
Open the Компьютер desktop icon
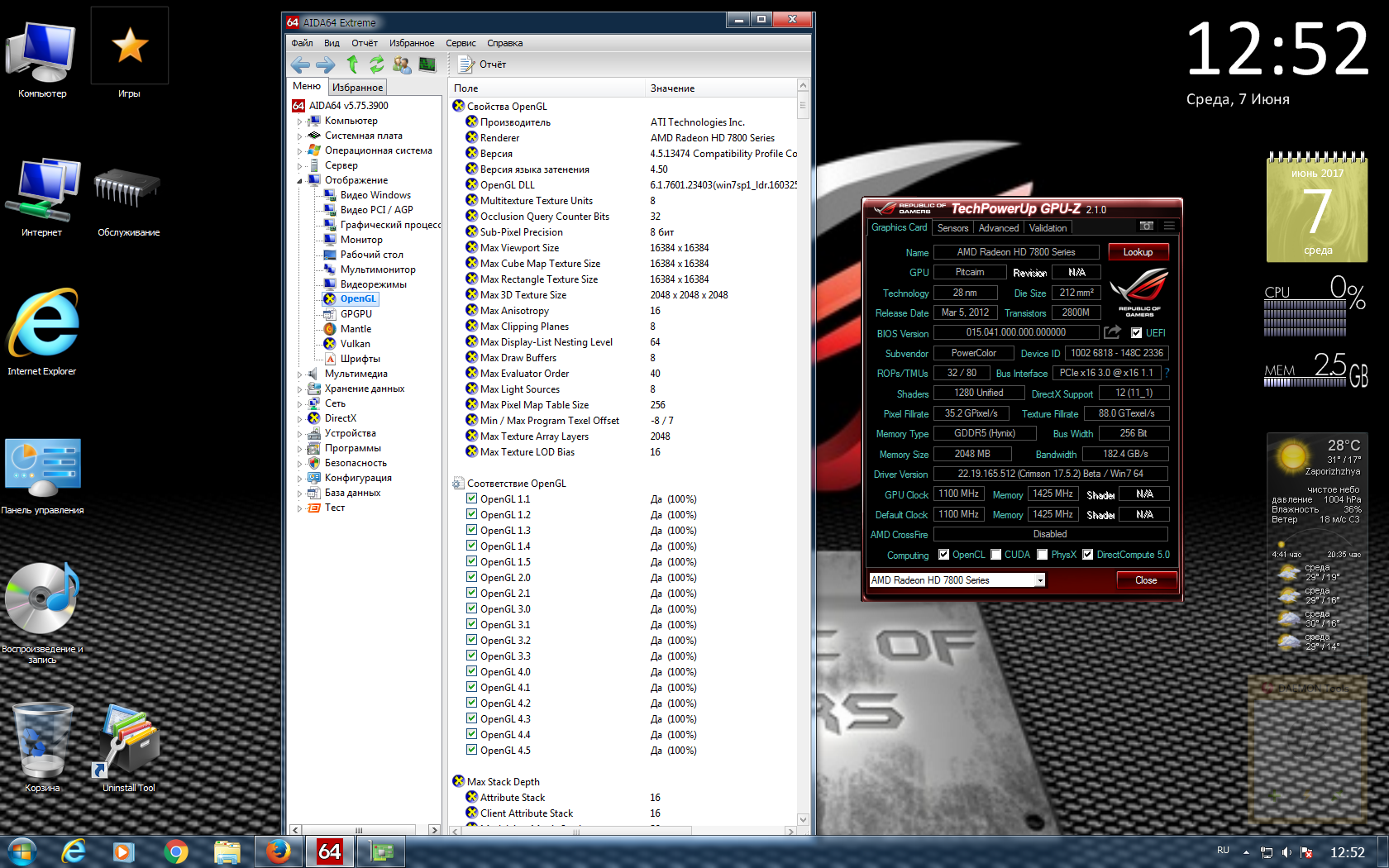click(42, 58)
